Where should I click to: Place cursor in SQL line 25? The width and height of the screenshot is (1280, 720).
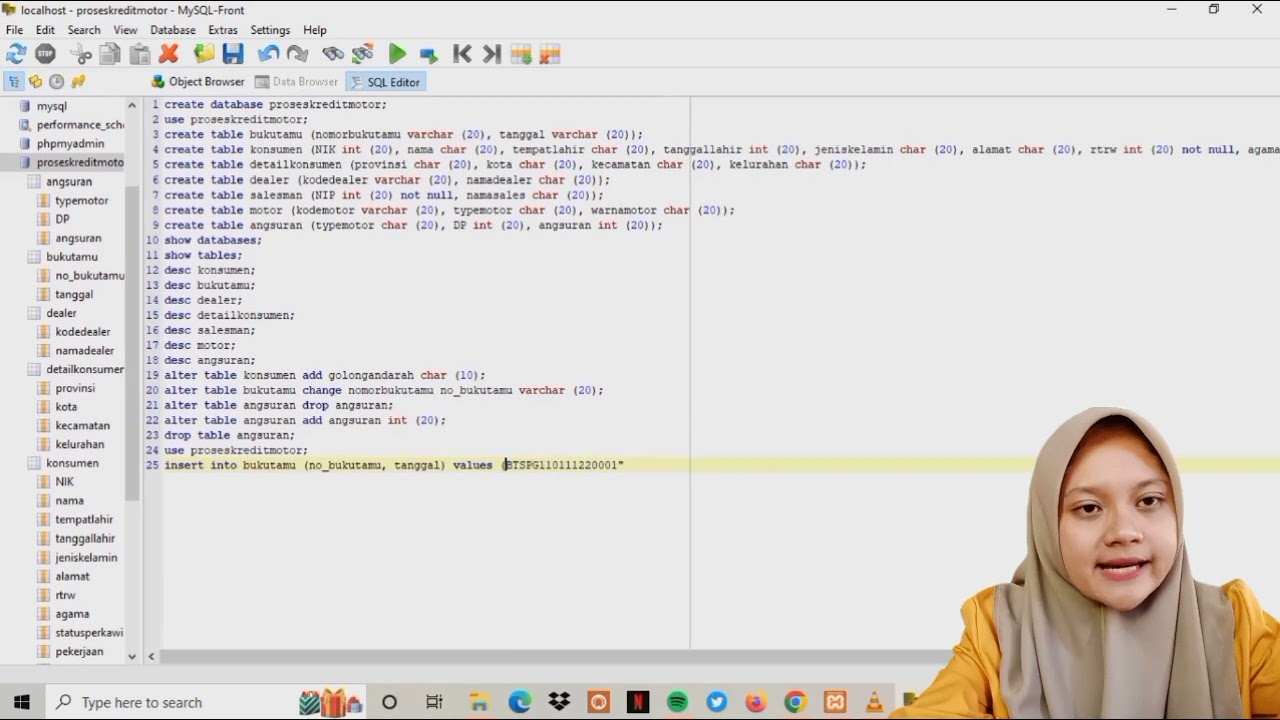(x=720, y=465)
